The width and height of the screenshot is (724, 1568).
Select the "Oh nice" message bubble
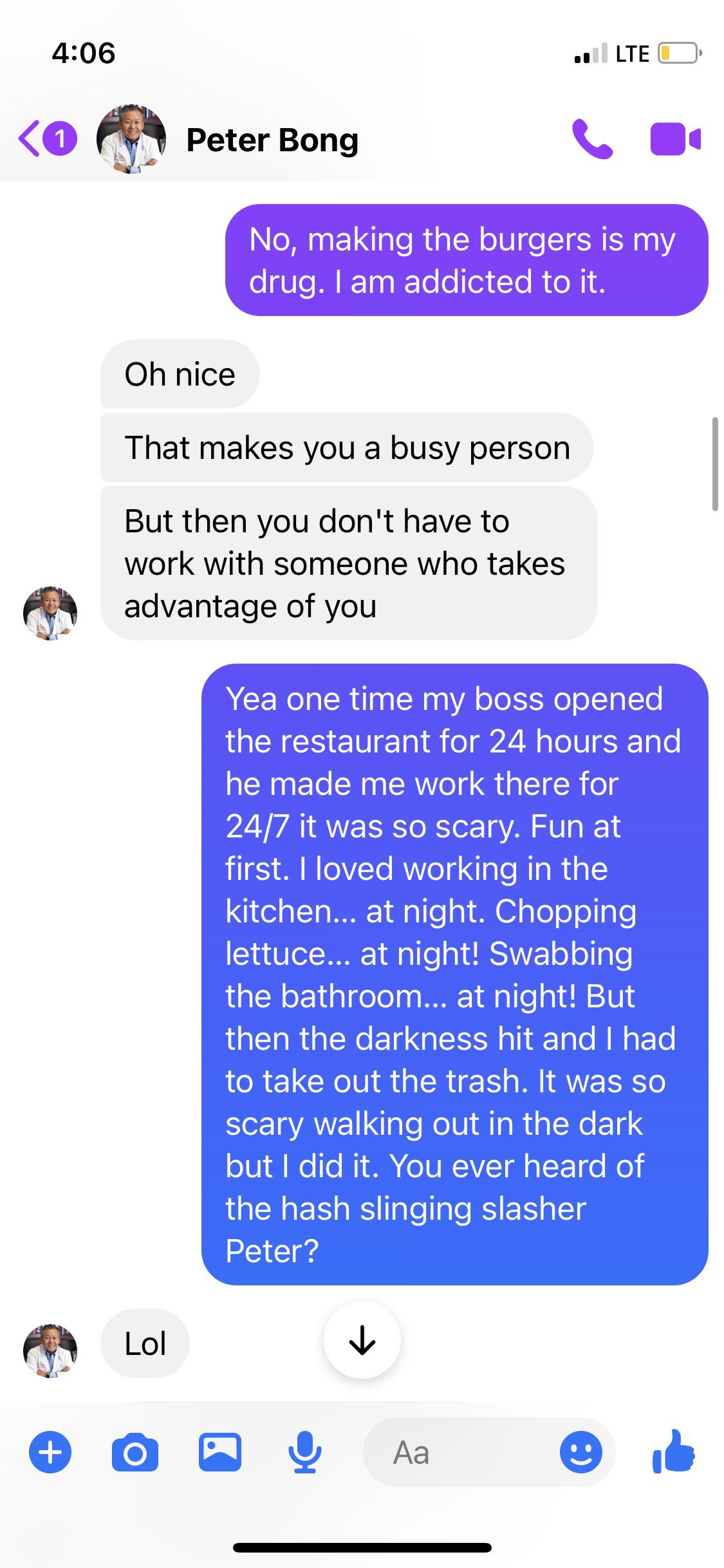click(x=180, y=374)
